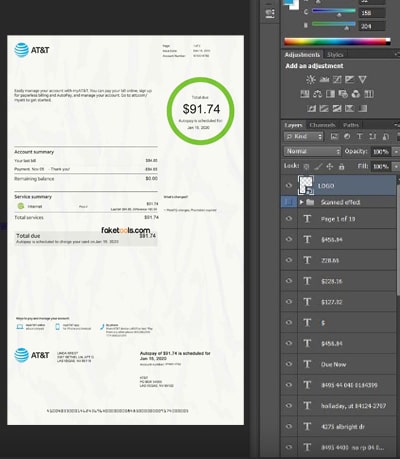400x459 pixels.
Task: Click the Fill 100% field
Action: (x=381, y=166)
